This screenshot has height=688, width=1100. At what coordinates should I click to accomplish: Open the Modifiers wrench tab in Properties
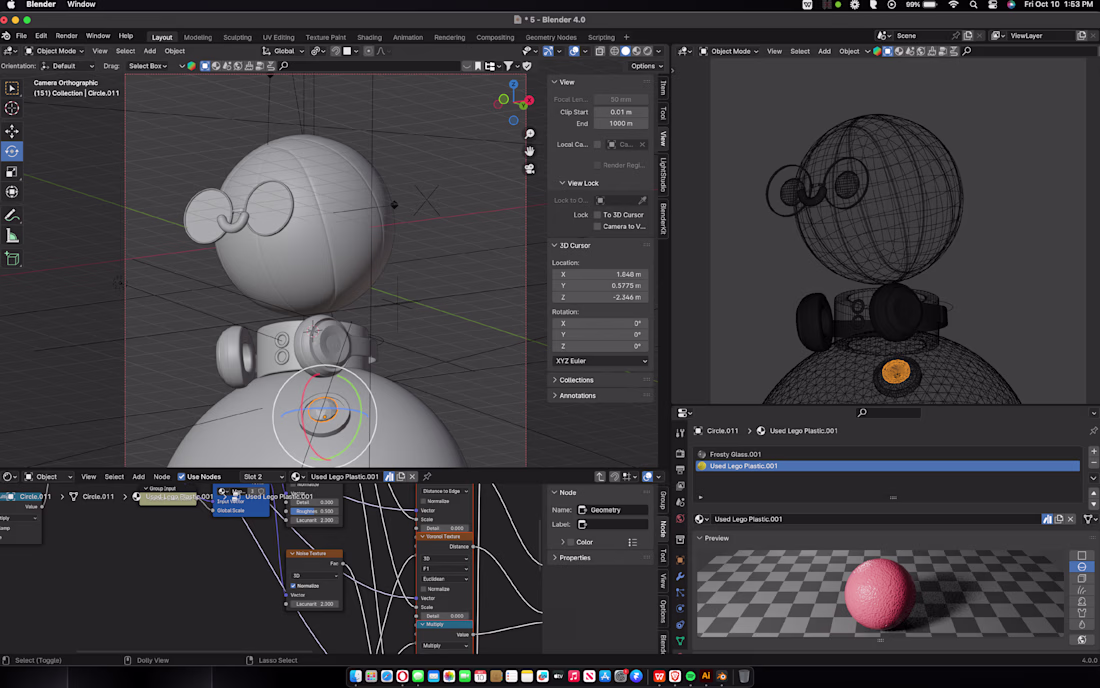click(681, 576)
